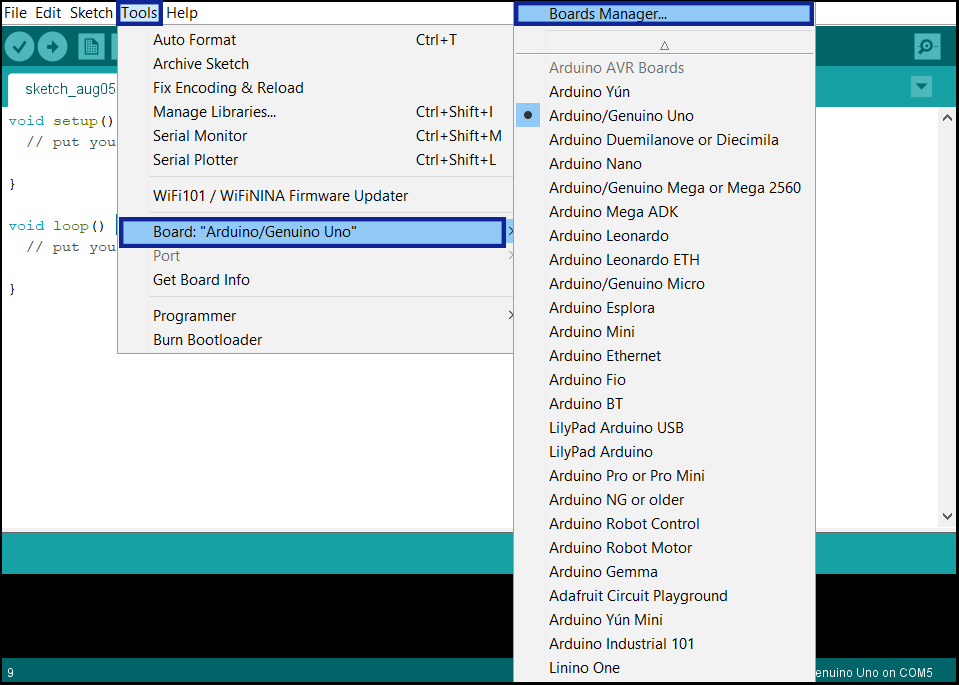Open the tab options dropdown arrow
This screenshot has width=959, height=685.
coord(921,87)
